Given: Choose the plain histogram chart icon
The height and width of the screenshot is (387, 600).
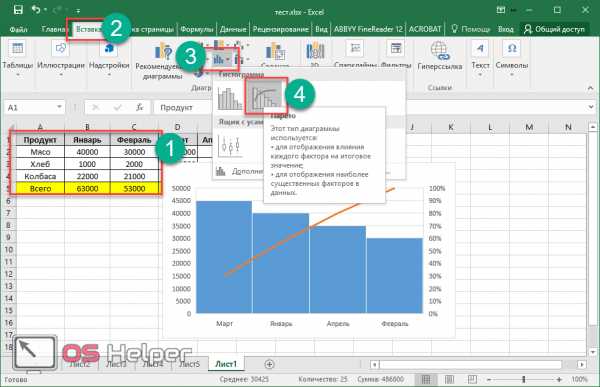Looking at the screenshot, I should pos(230,98).
